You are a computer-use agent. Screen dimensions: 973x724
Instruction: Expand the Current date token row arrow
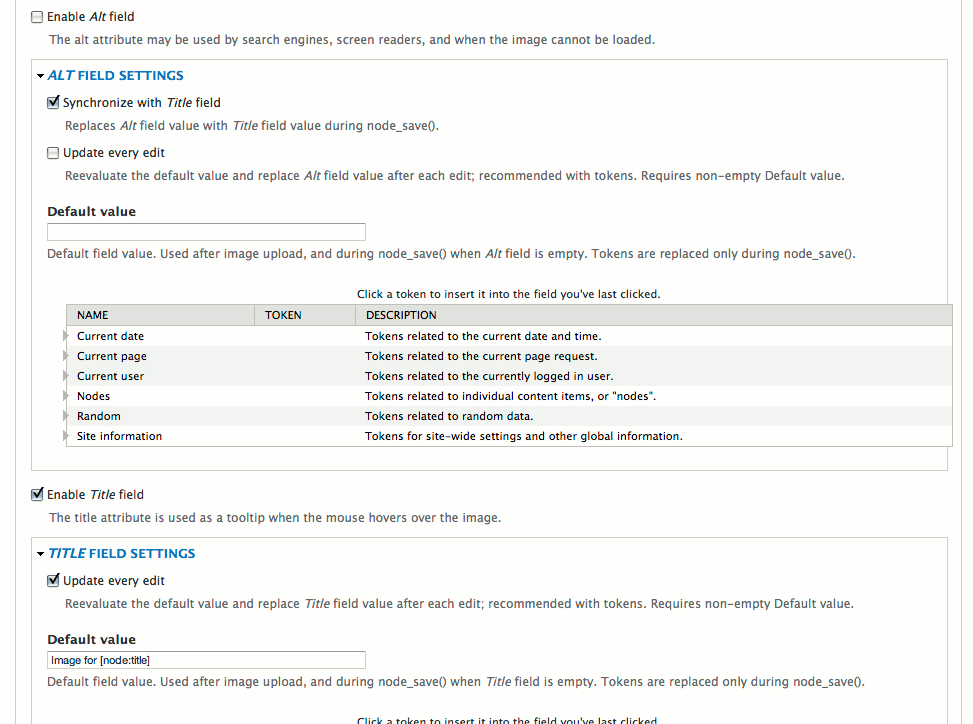coord(65,336)
